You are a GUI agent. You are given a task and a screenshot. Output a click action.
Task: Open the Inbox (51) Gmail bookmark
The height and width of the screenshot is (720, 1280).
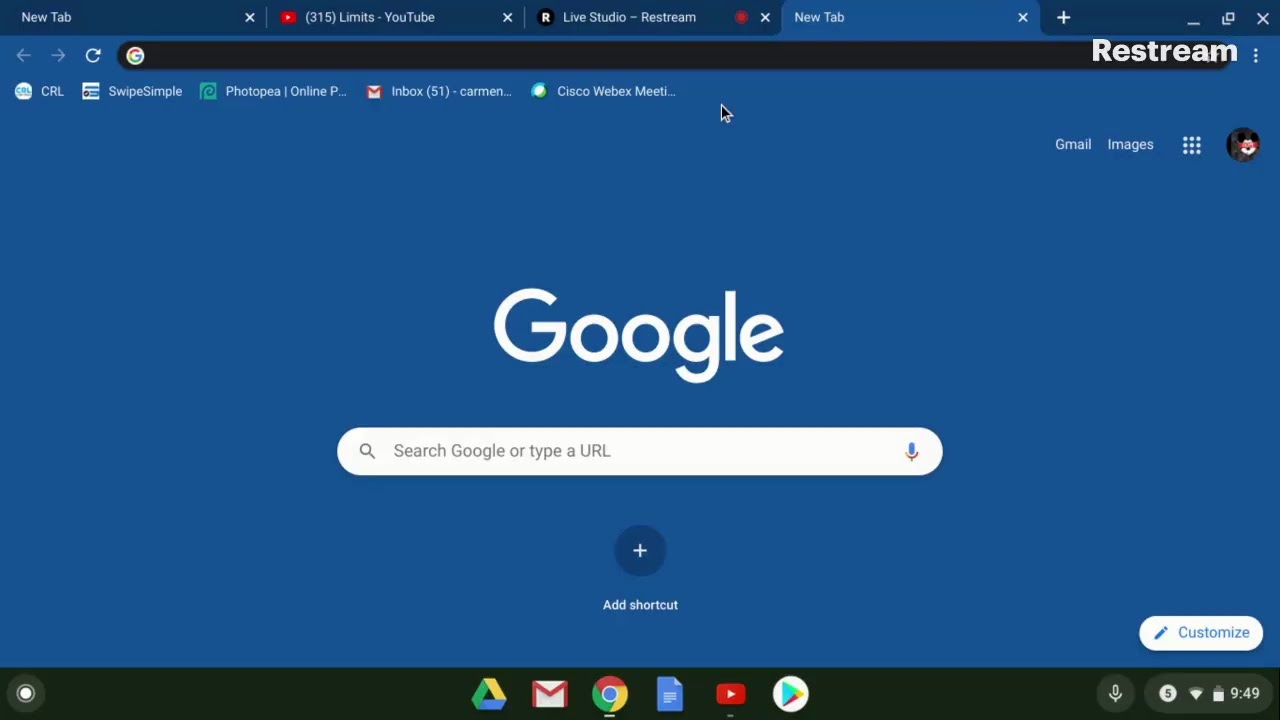(439, 91)
